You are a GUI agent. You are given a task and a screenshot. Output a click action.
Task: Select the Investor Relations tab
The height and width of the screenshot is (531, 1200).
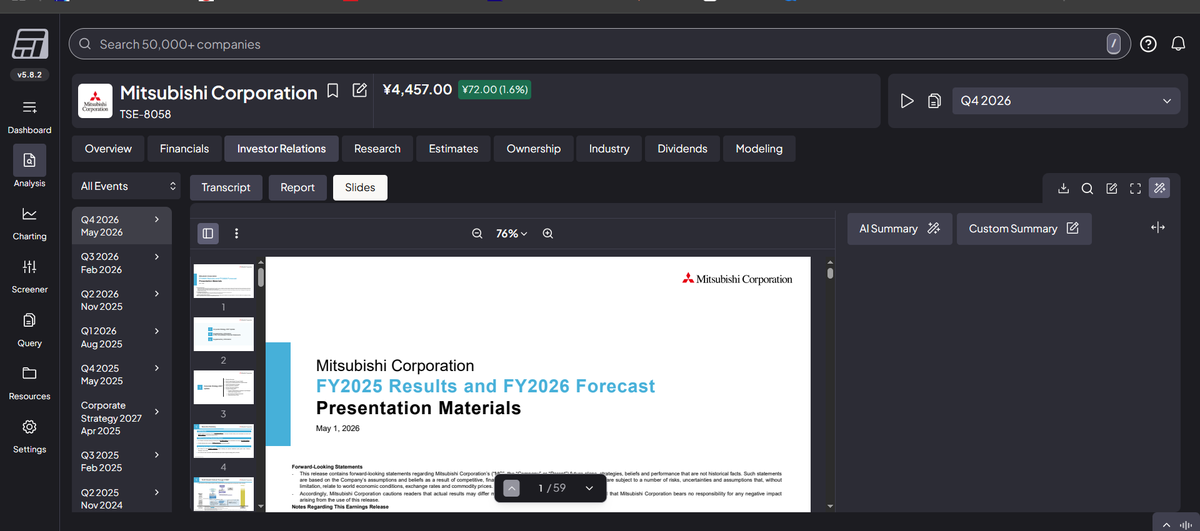pos(281,149)
